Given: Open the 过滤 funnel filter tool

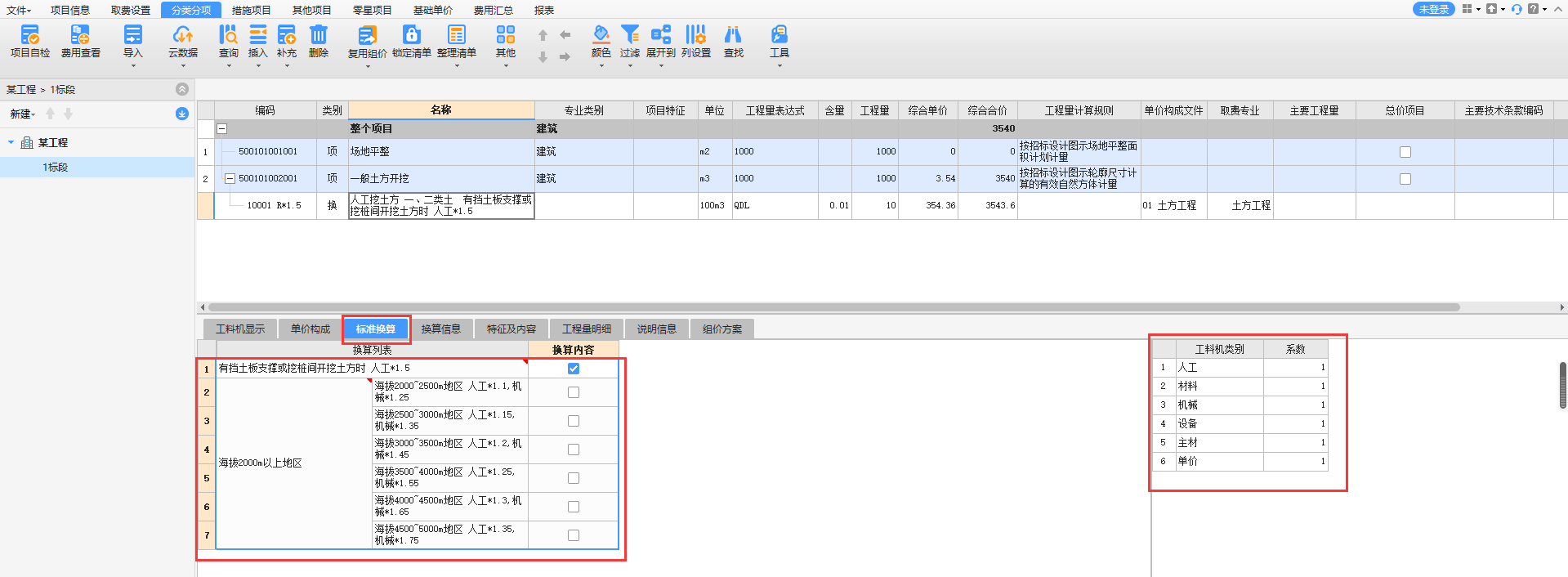Looking at the screenshot, I should (630, 35).
